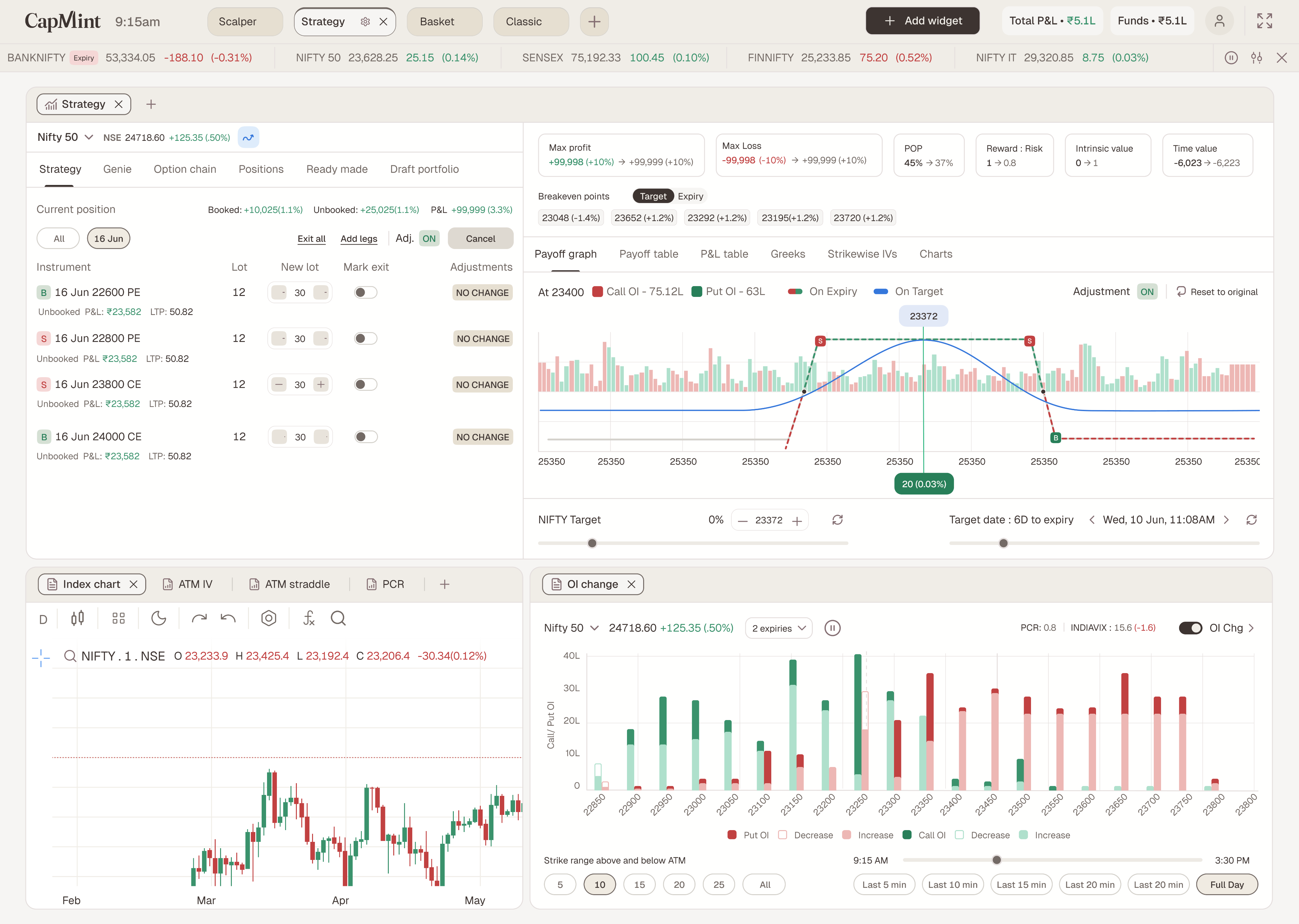Open the chart interval D selector
Image resolution: width=1299 pixels, height=924 pixels.
point(43,619)
